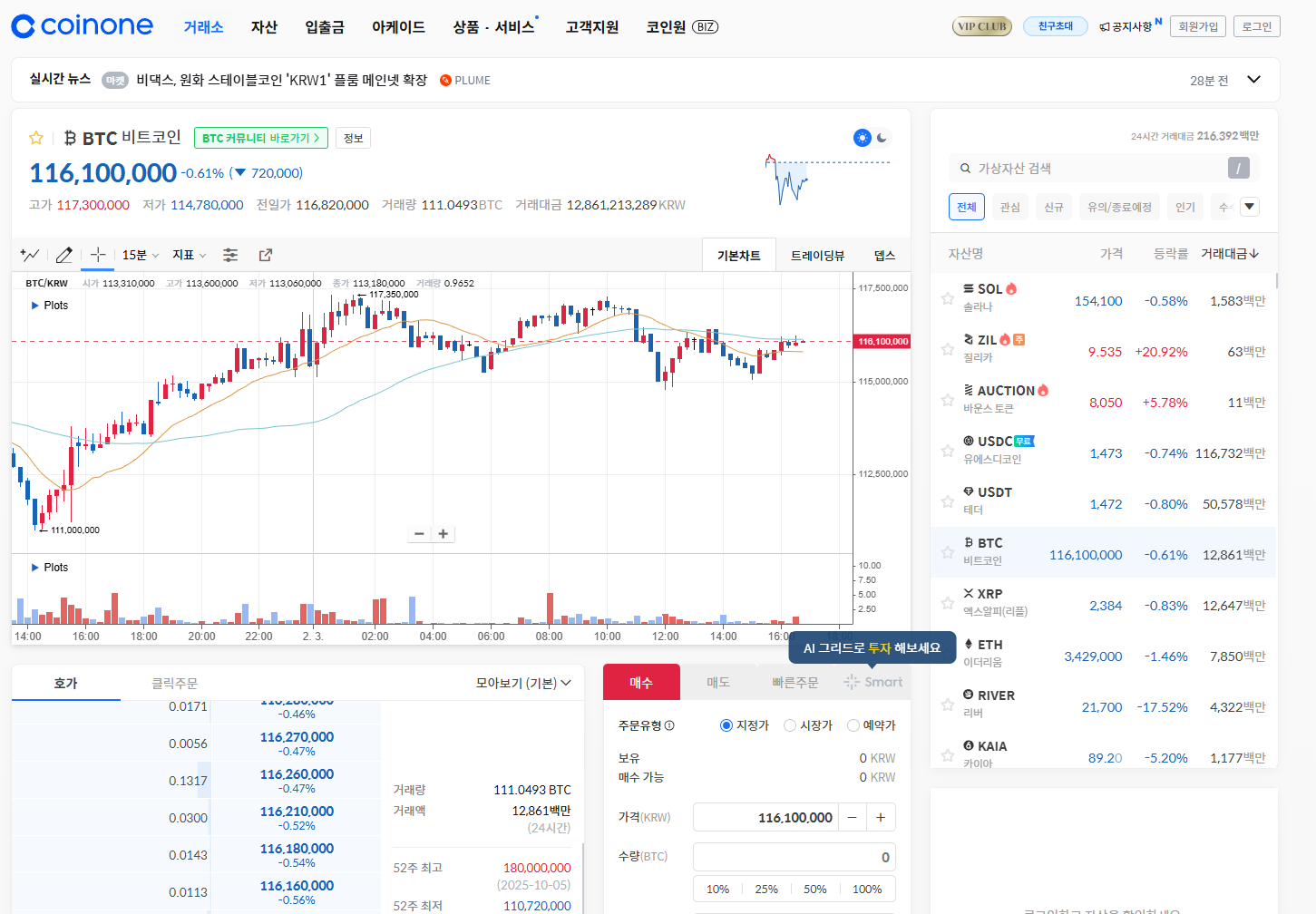Decrease price with minus stepper
Screen dimensions: 1316x914
(x=852, y=818)
